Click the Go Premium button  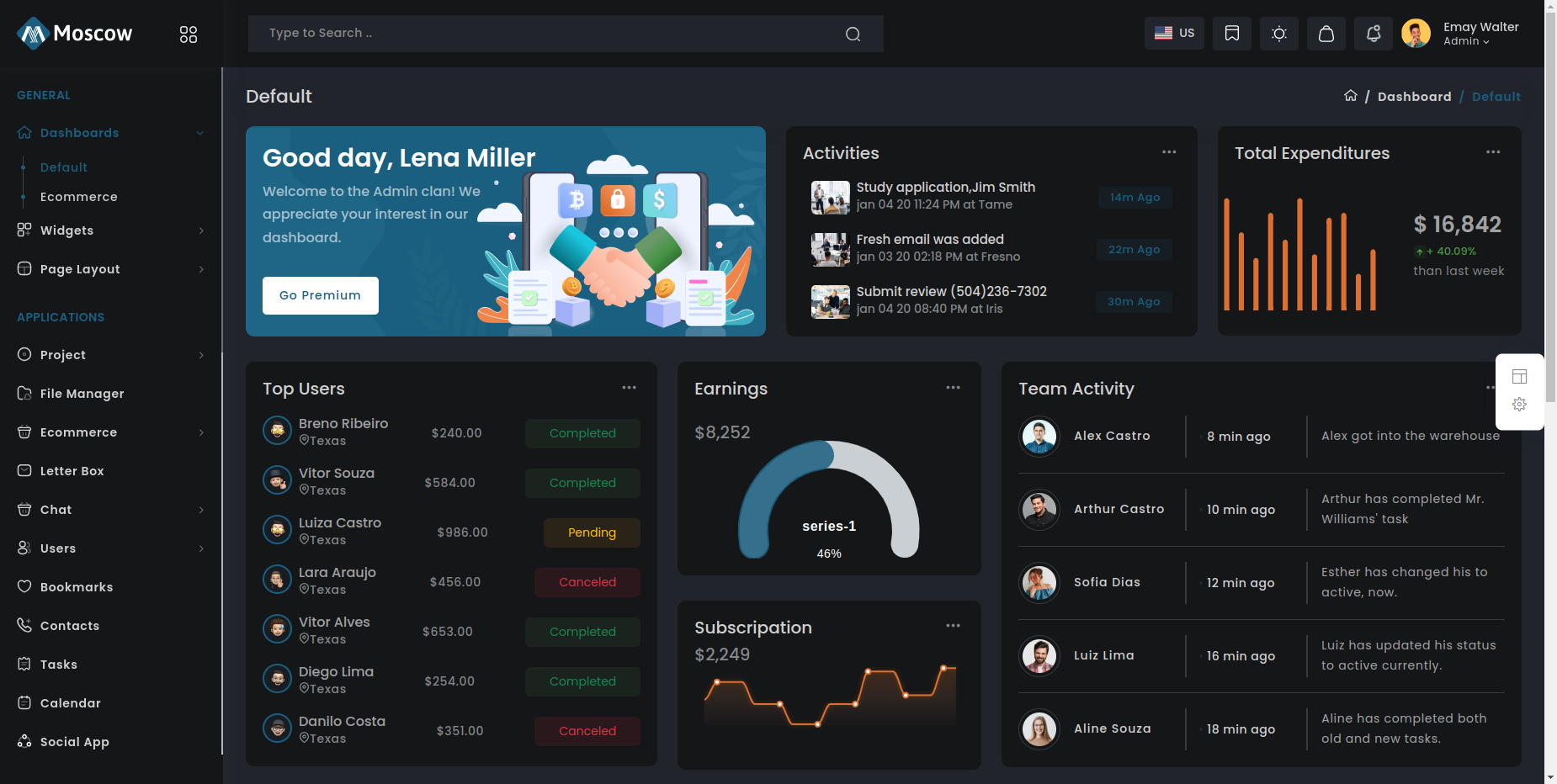coord(320,295)
